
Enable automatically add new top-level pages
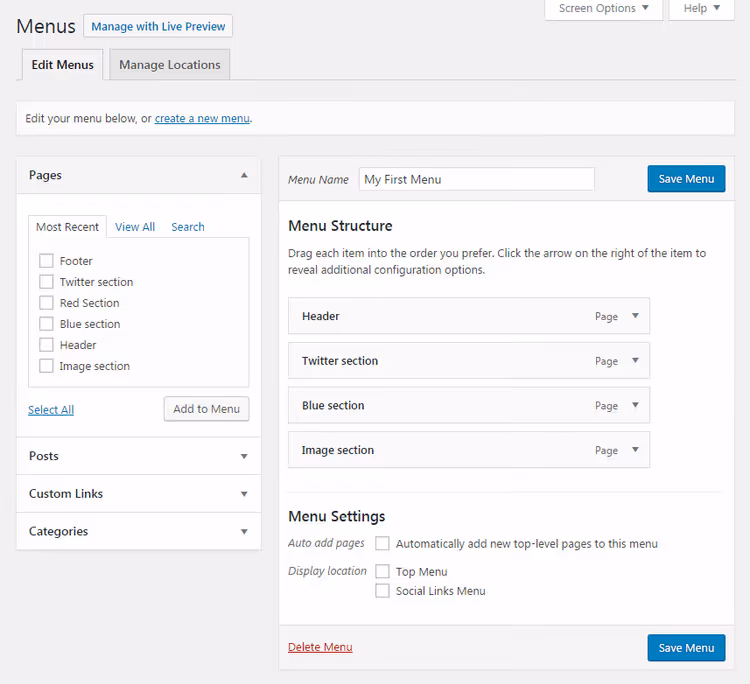pyautogui.click(x=382, y=543)
